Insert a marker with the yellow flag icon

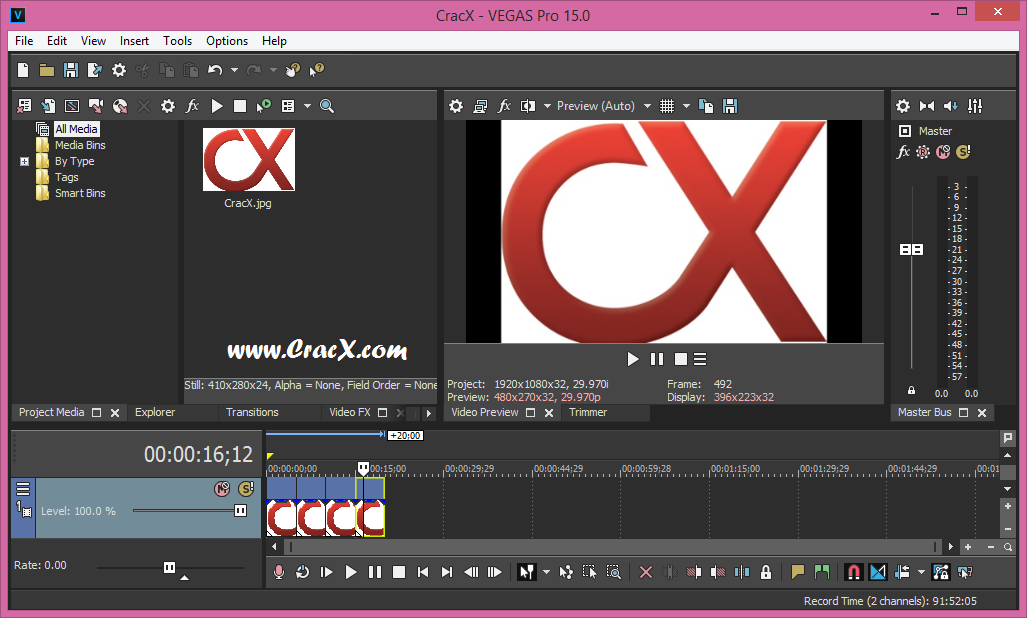coord(798,572)
